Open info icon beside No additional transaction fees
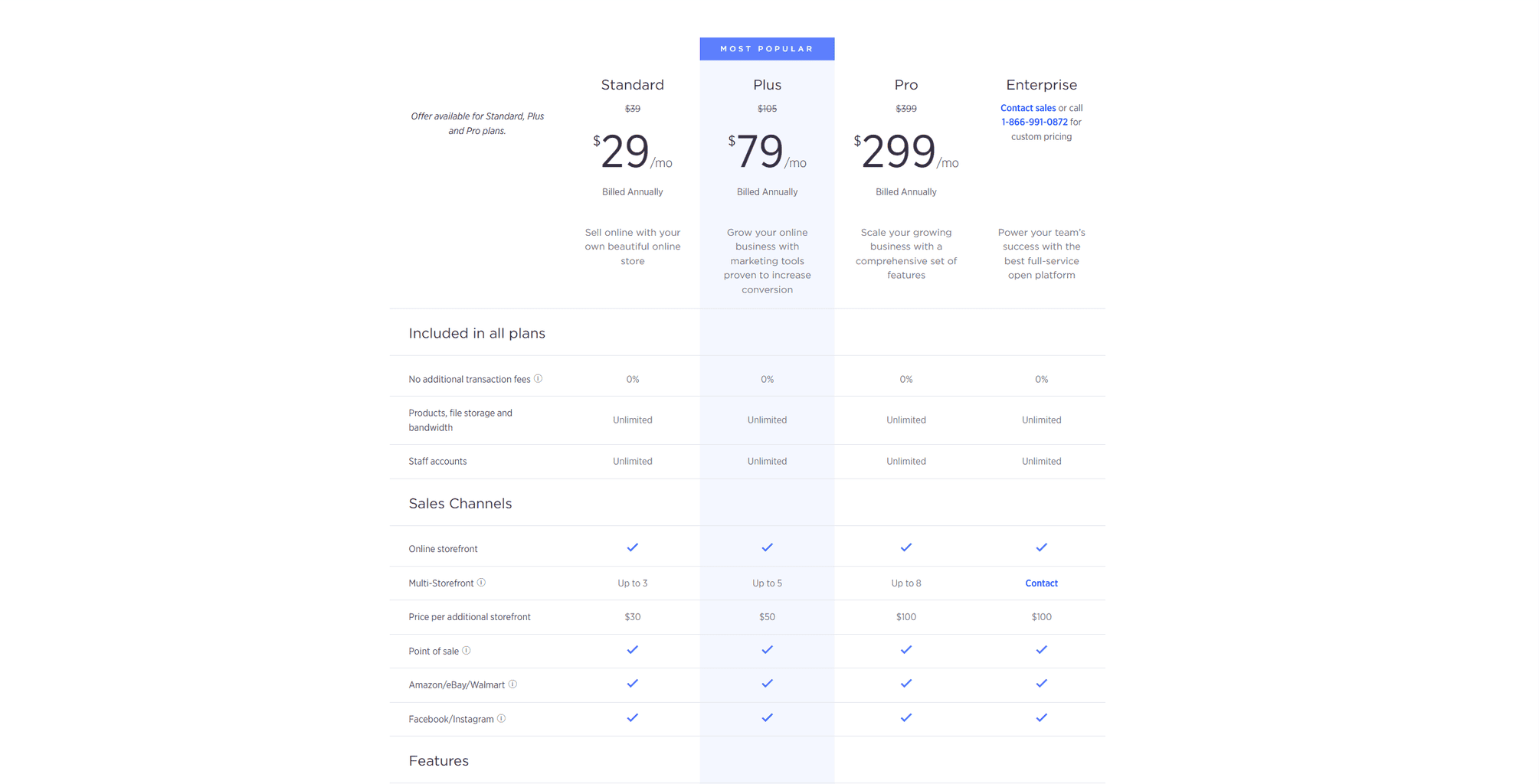Image resolution: width=1539 pixels, height=784 pixels. pos(539,378)
